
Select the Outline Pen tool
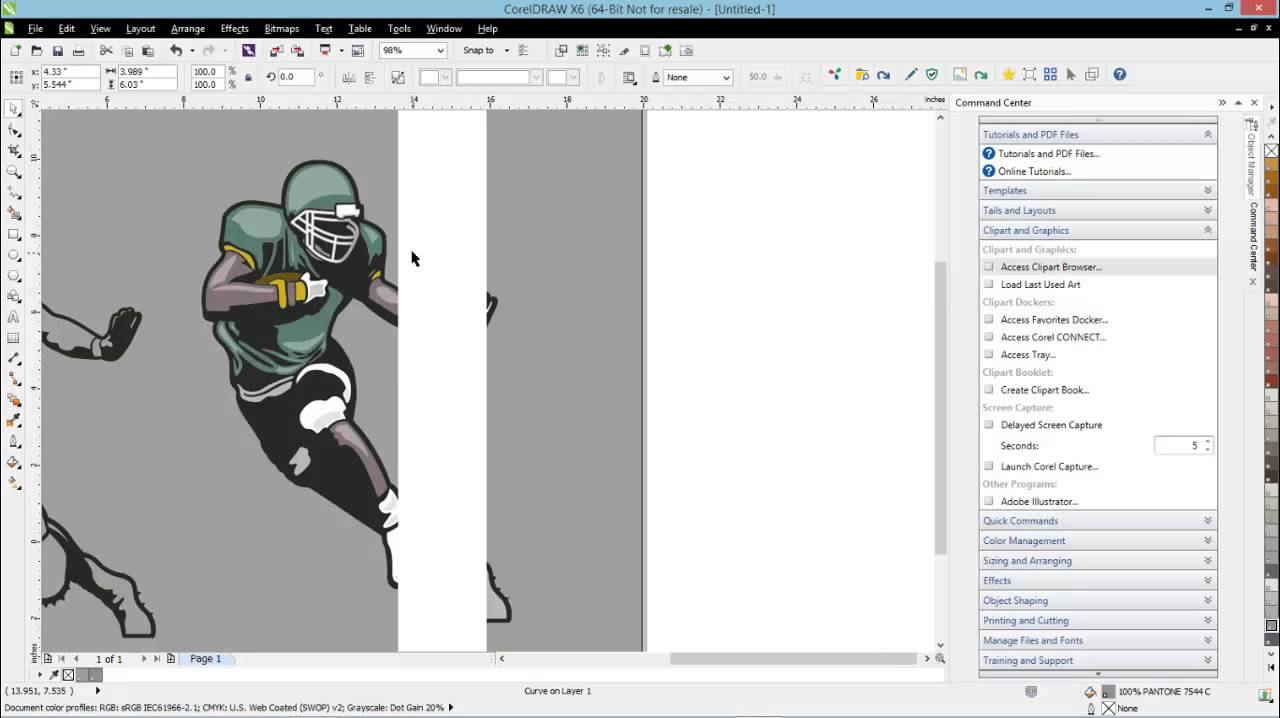click(x=14, y=441)
